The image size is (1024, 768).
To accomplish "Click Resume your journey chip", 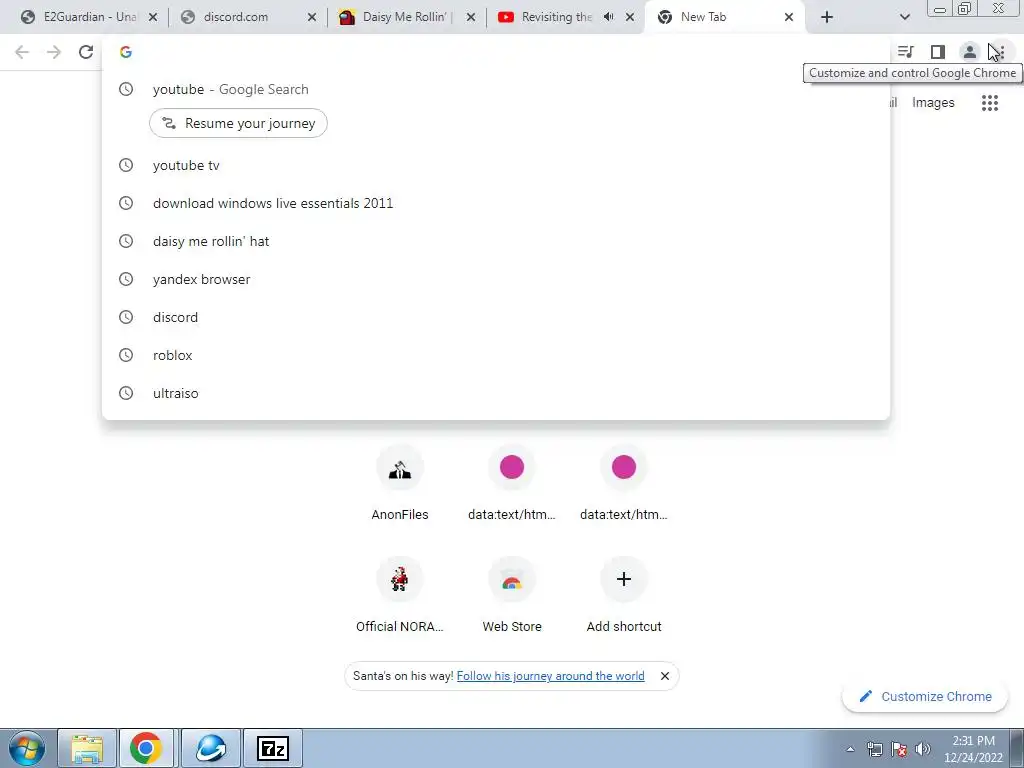I will pyautogui.click(x=238, y=123).
